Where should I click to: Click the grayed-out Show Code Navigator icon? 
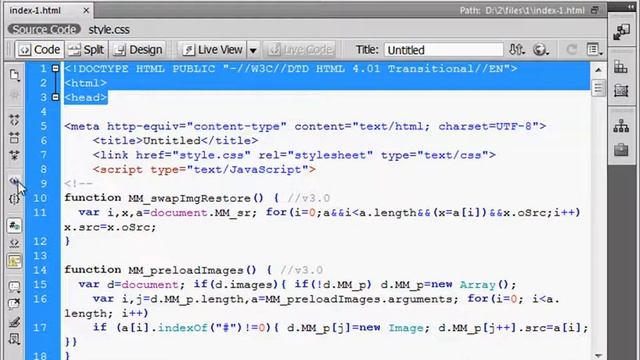tap(14, 95)
